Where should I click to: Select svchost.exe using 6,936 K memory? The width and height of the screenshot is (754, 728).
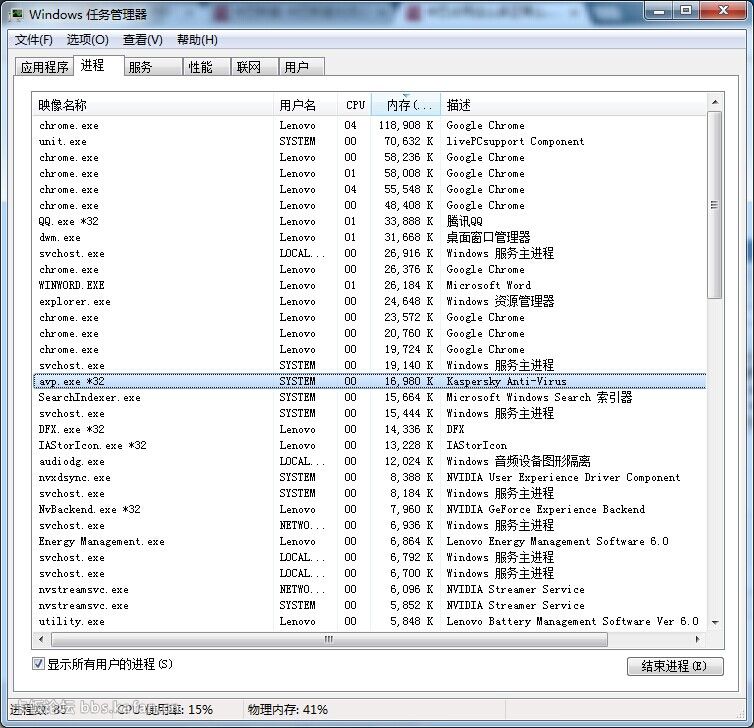click(x=369, y=525)
